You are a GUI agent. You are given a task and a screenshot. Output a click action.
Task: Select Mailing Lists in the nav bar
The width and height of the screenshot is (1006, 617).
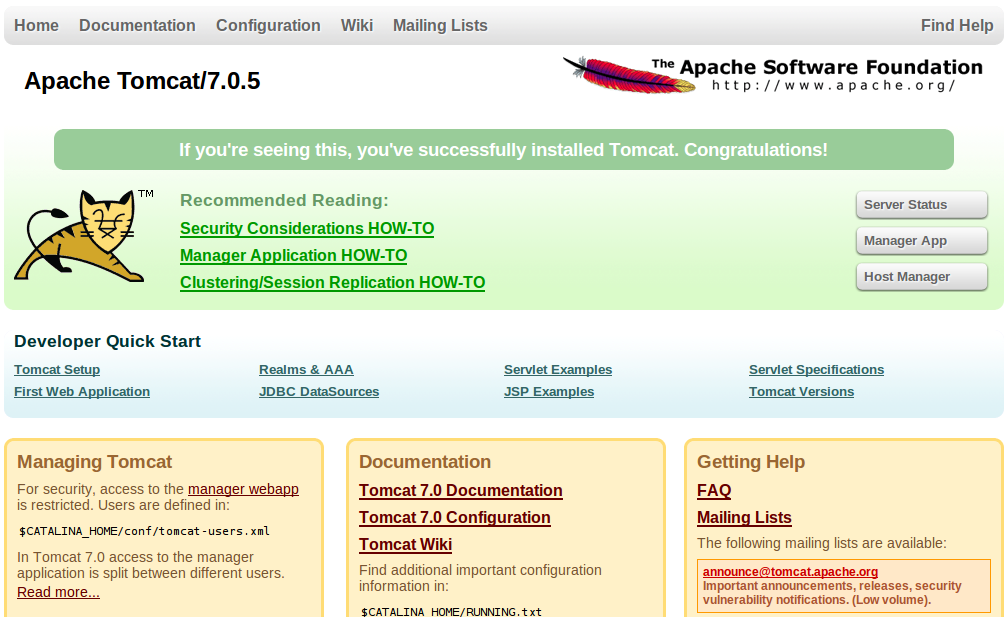pyautogui.click(x=440, y=26)
